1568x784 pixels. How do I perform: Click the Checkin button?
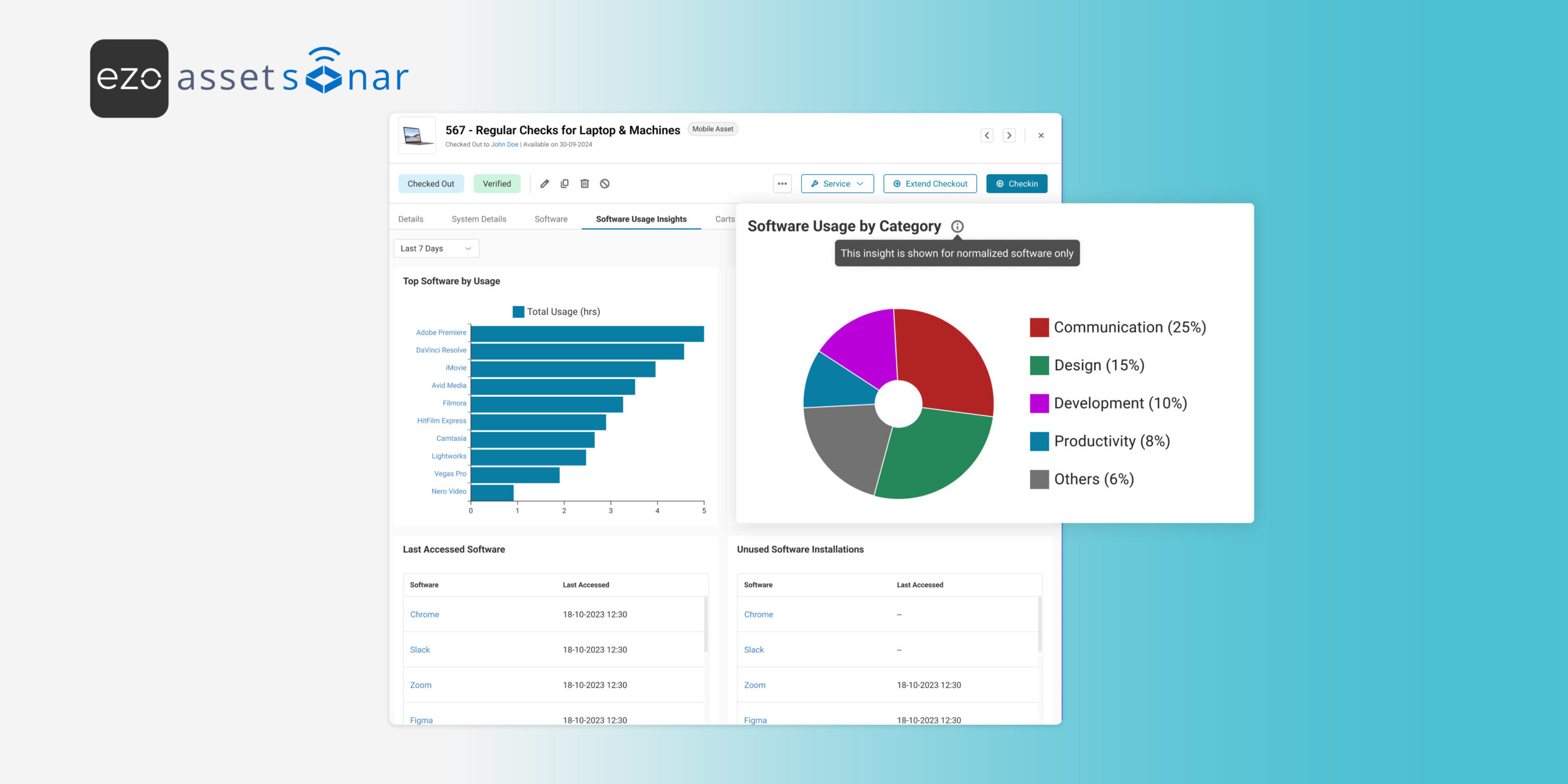point(1017,184)
